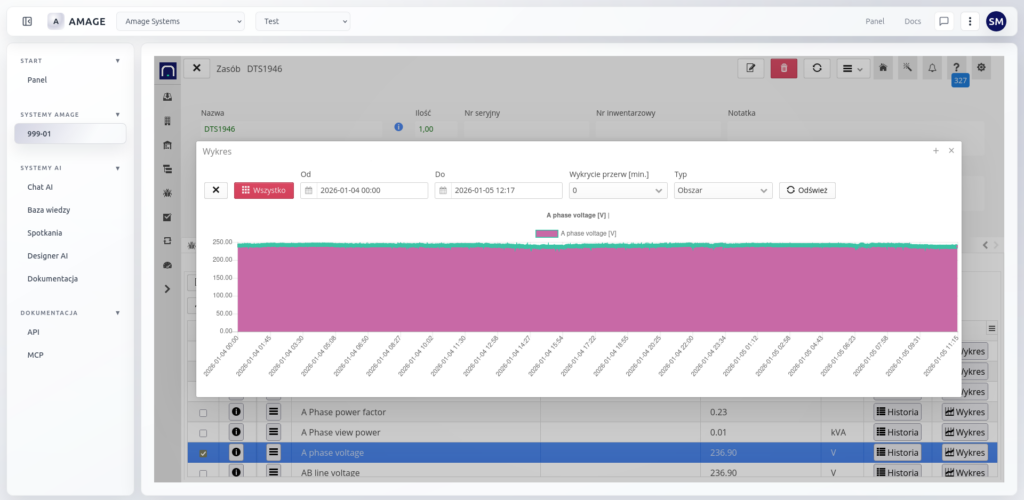Click the Od start date field
The image size is (1024, 500).
coord(364,190)
